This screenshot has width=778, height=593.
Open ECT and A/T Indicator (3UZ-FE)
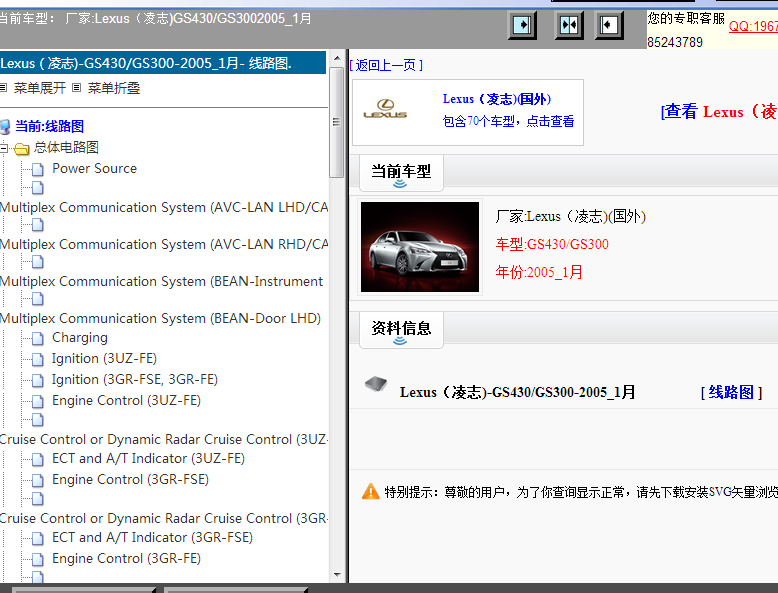[148, 459]
